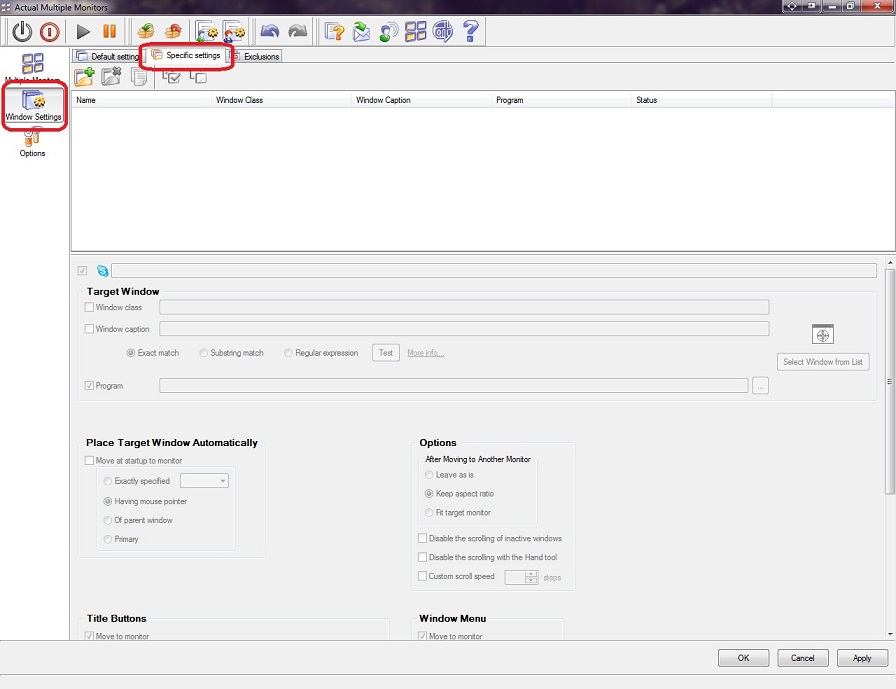
Task: Click the gray redo arrow icon
Action: pos(298,31)
